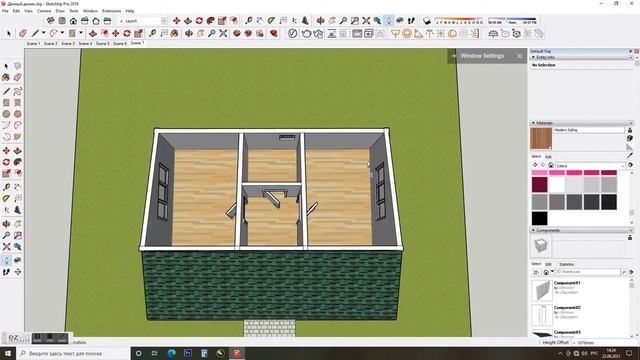The image size is (640, 360).
Task: Open the Line tool dropdown arrow
Action: coord(43,33)
